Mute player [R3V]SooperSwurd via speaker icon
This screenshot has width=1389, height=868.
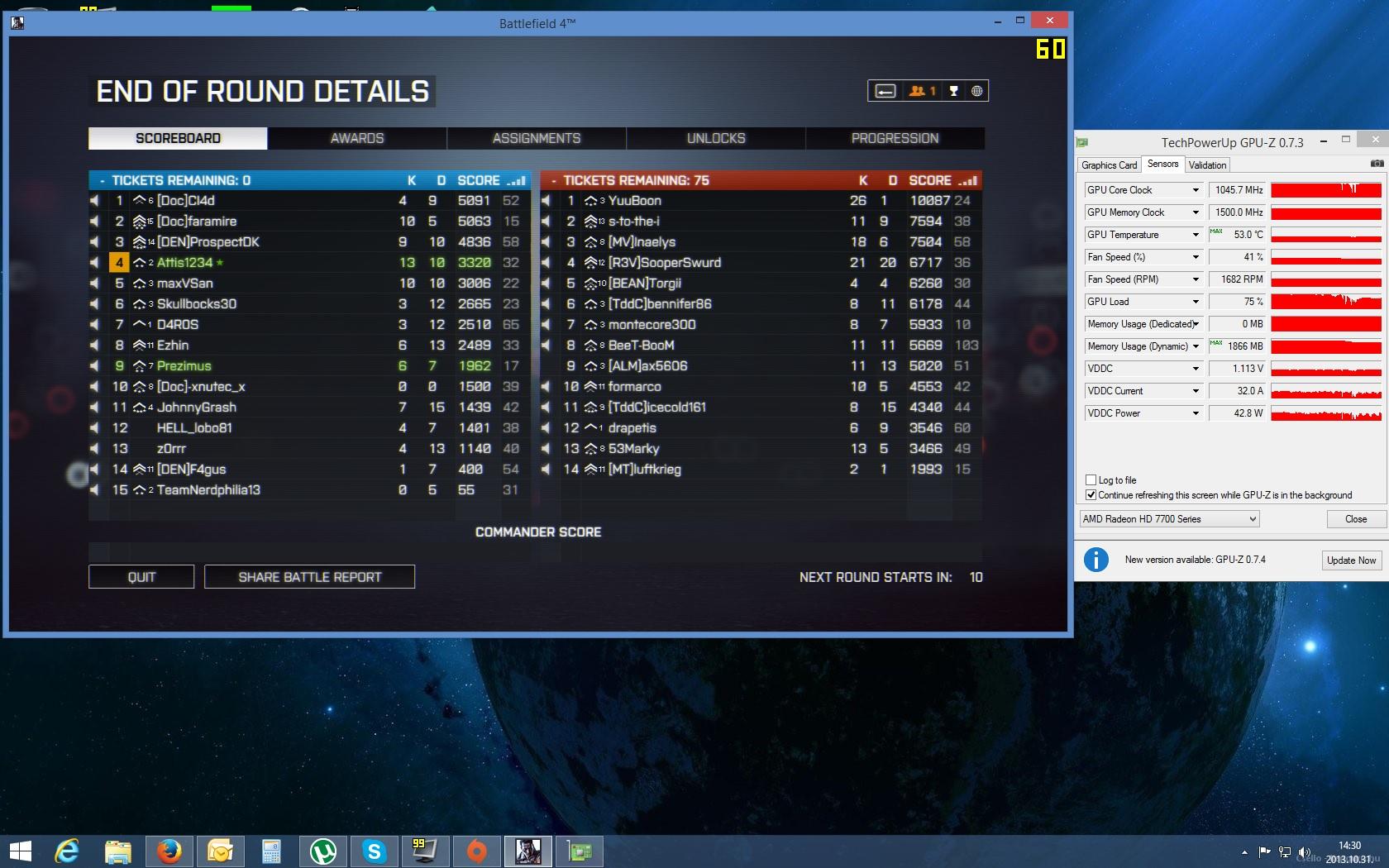tap(546, 263)
